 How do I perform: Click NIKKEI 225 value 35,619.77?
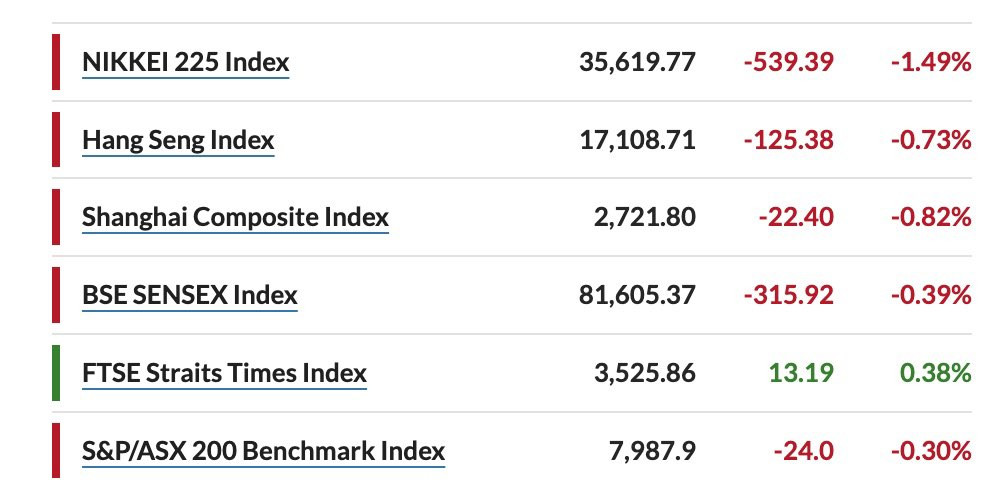click(x=637, y=62)
